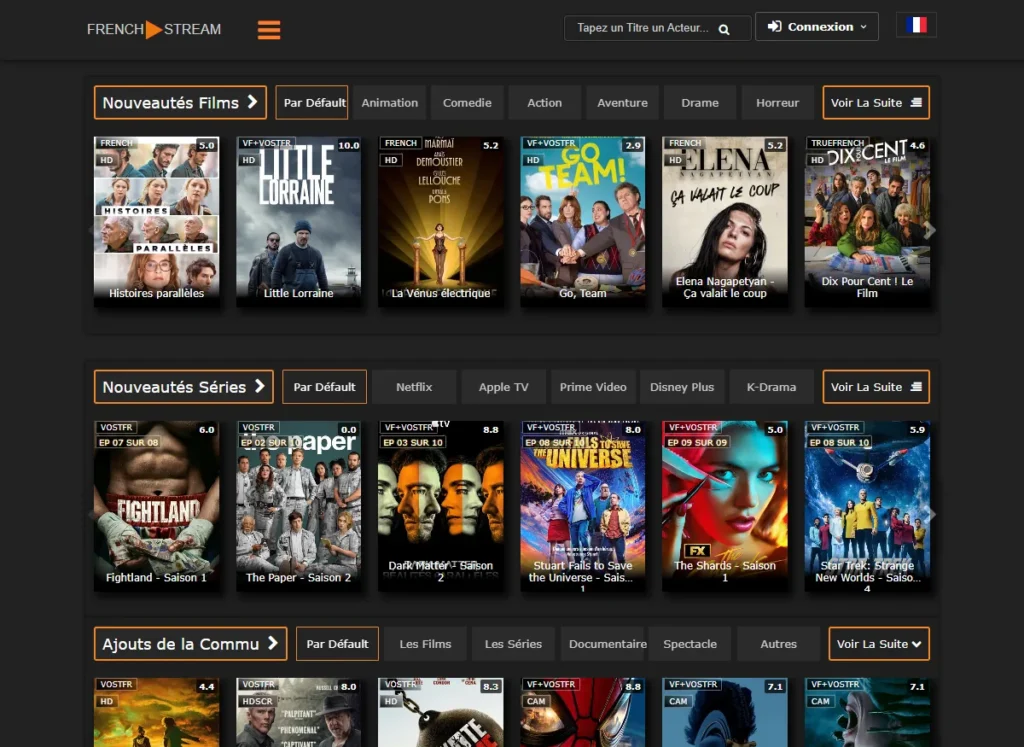Select Par Défaut tab in Nouveautés Séries
Image resolution: width=1024 pixels, height=747 pixels.
coord(325,387)
